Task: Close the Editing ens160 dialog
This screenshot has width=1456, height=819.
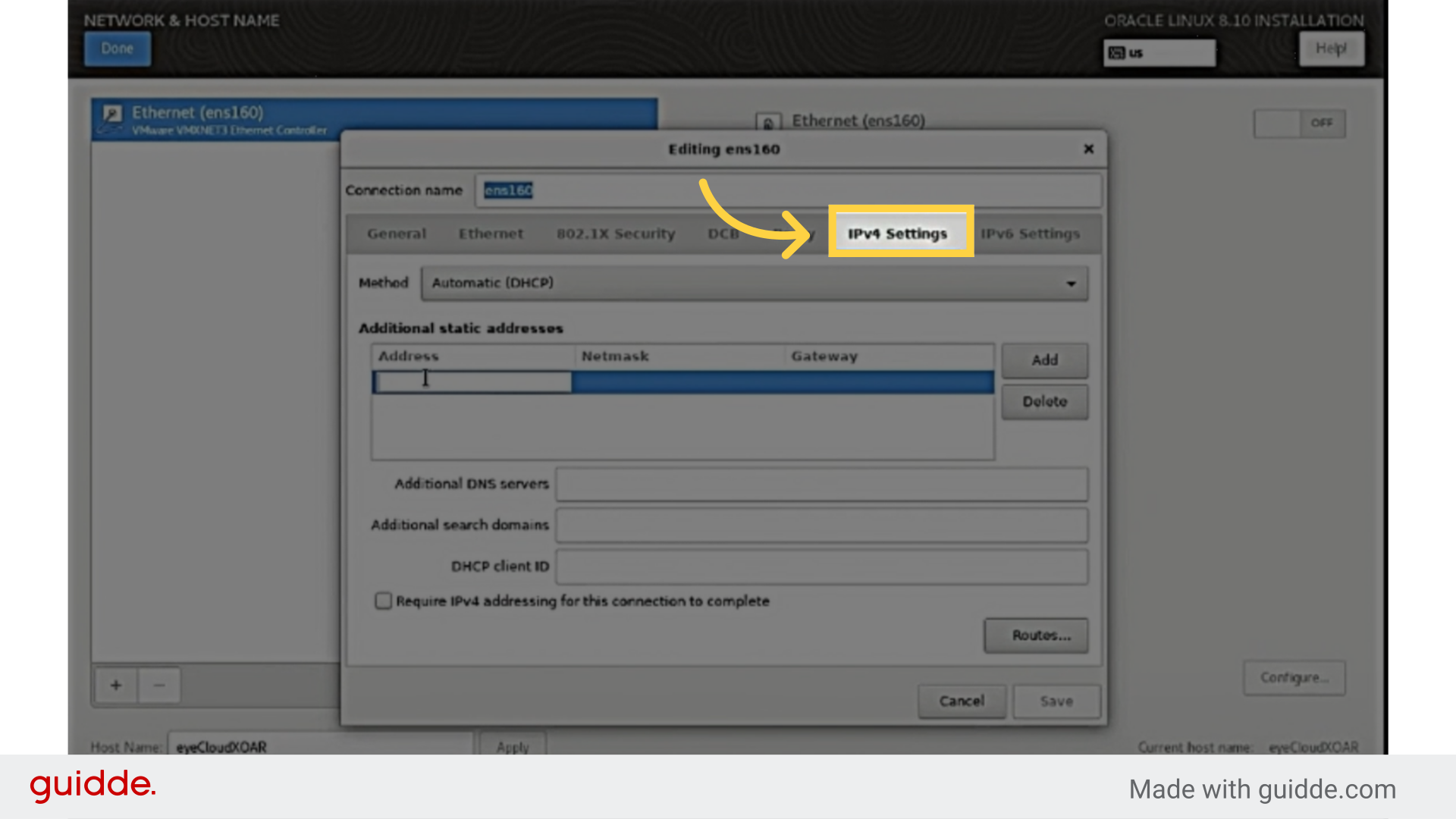Action: (x=1088, y=149)
